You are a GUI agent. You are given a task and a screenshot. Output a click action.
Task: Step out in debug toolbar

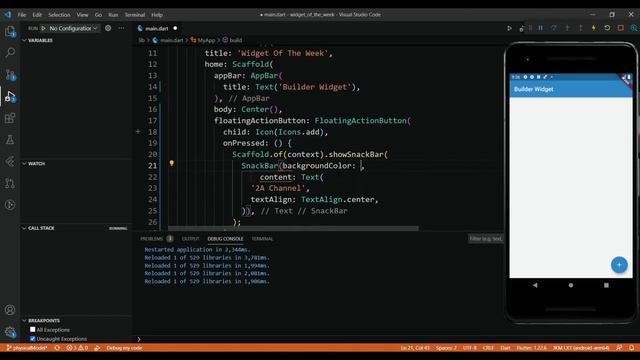click(x=580, y=28)
